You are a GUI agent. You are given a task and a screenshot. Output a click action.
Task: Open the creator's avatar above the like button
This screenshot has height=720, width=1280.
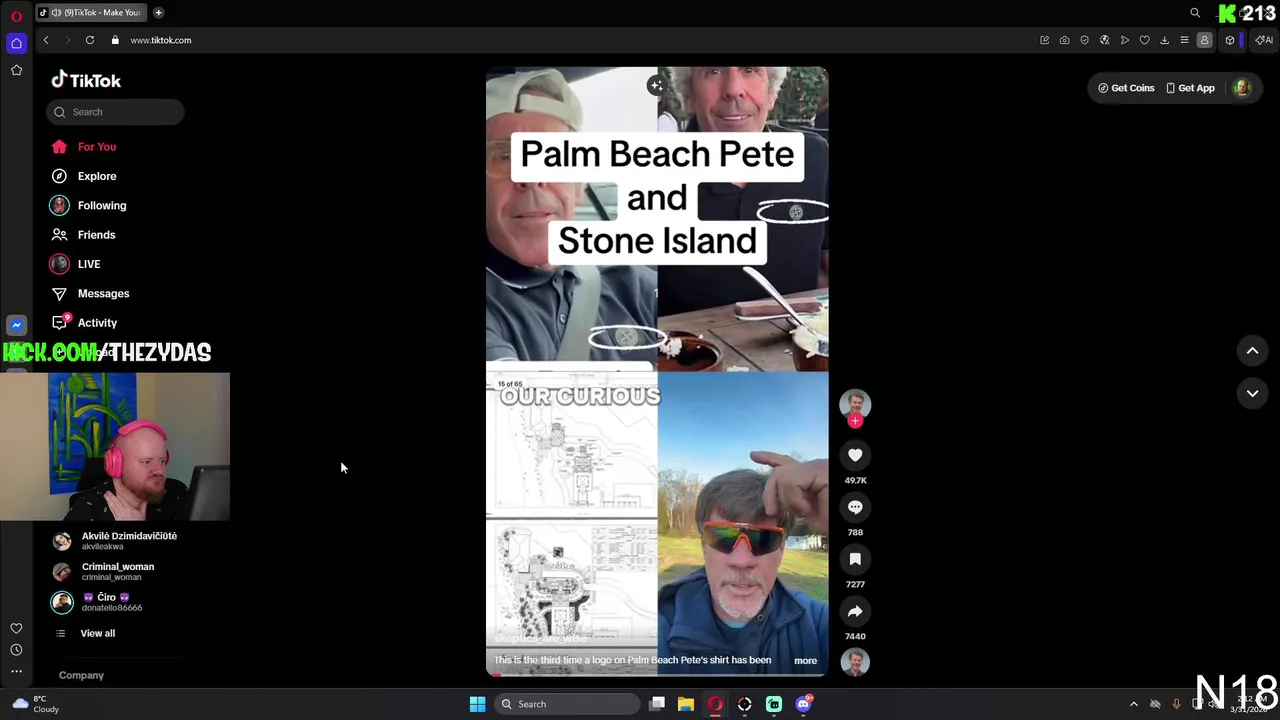(855, 403)
